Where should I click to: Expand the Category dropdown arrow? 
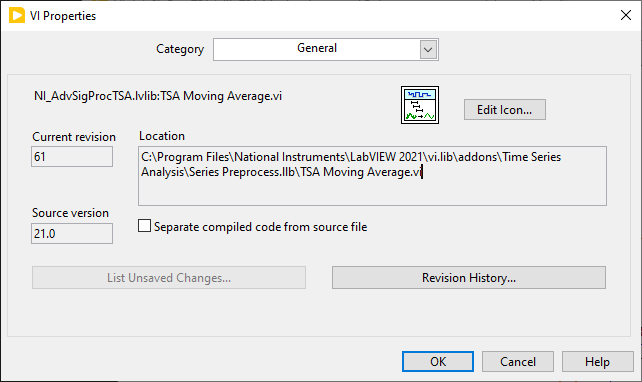(x=428, y=50)
